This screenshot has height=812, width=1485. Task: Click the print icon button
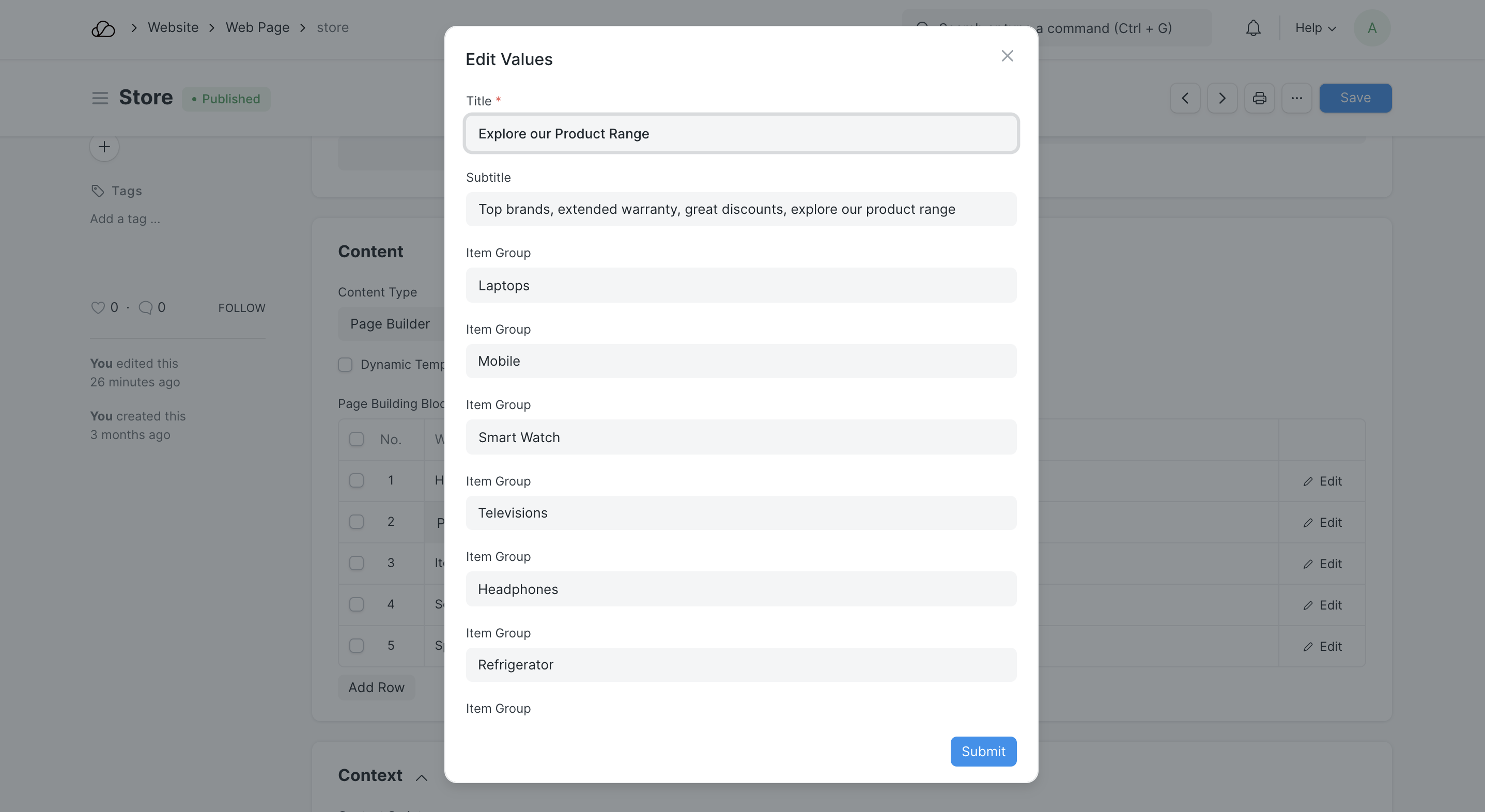pos(1259,98)
